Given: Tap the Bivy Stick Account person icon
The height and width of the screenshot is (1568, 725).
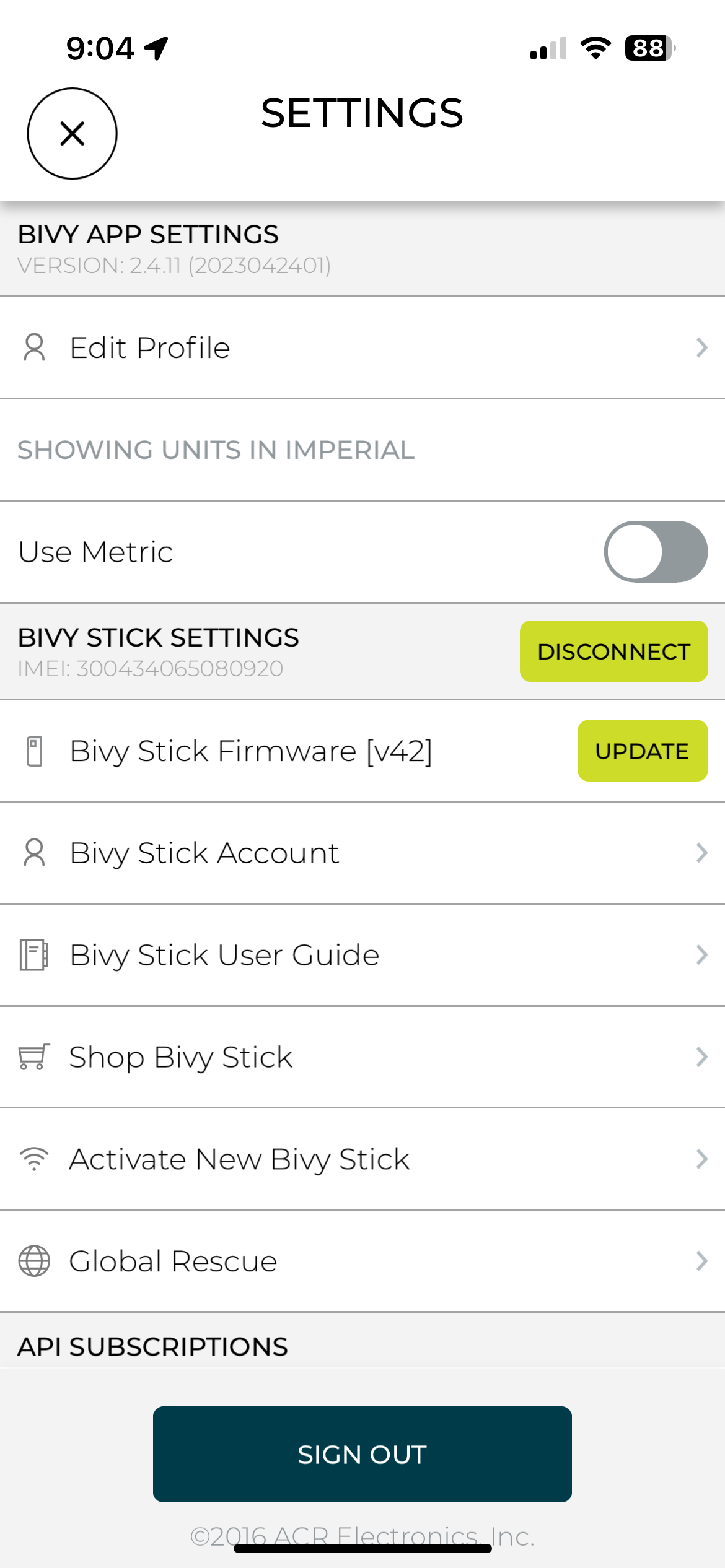Looking at the screenshot, I should point(34,853).
